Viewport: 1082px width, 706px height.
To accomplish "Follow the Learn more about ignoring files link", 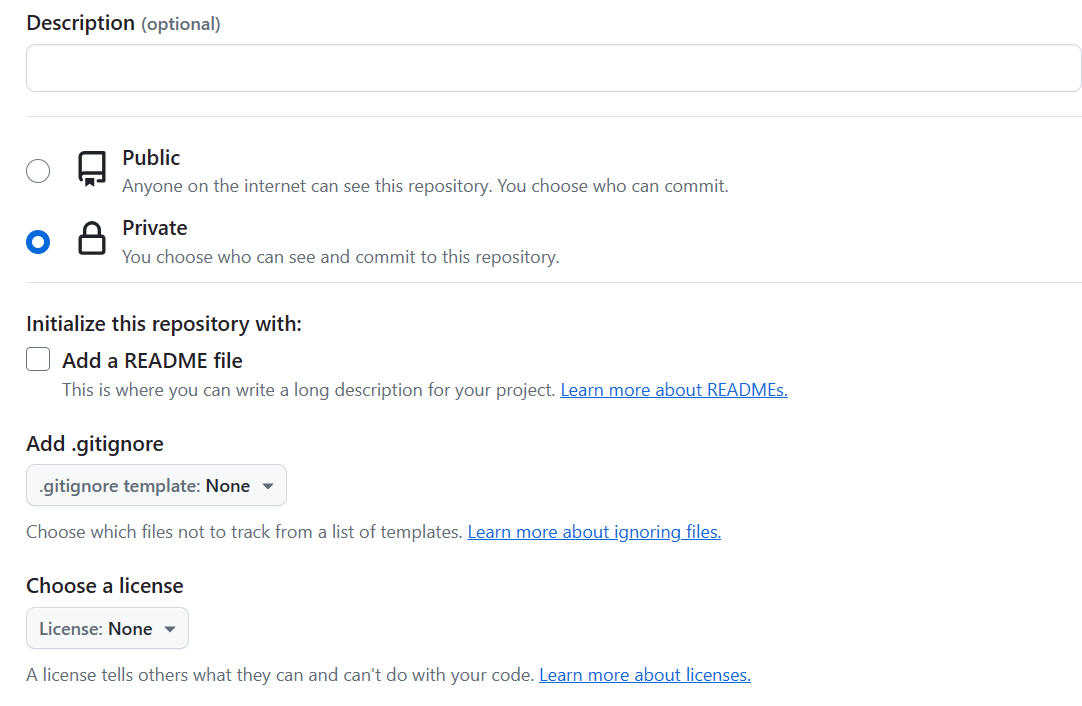I will pos(594,532).
